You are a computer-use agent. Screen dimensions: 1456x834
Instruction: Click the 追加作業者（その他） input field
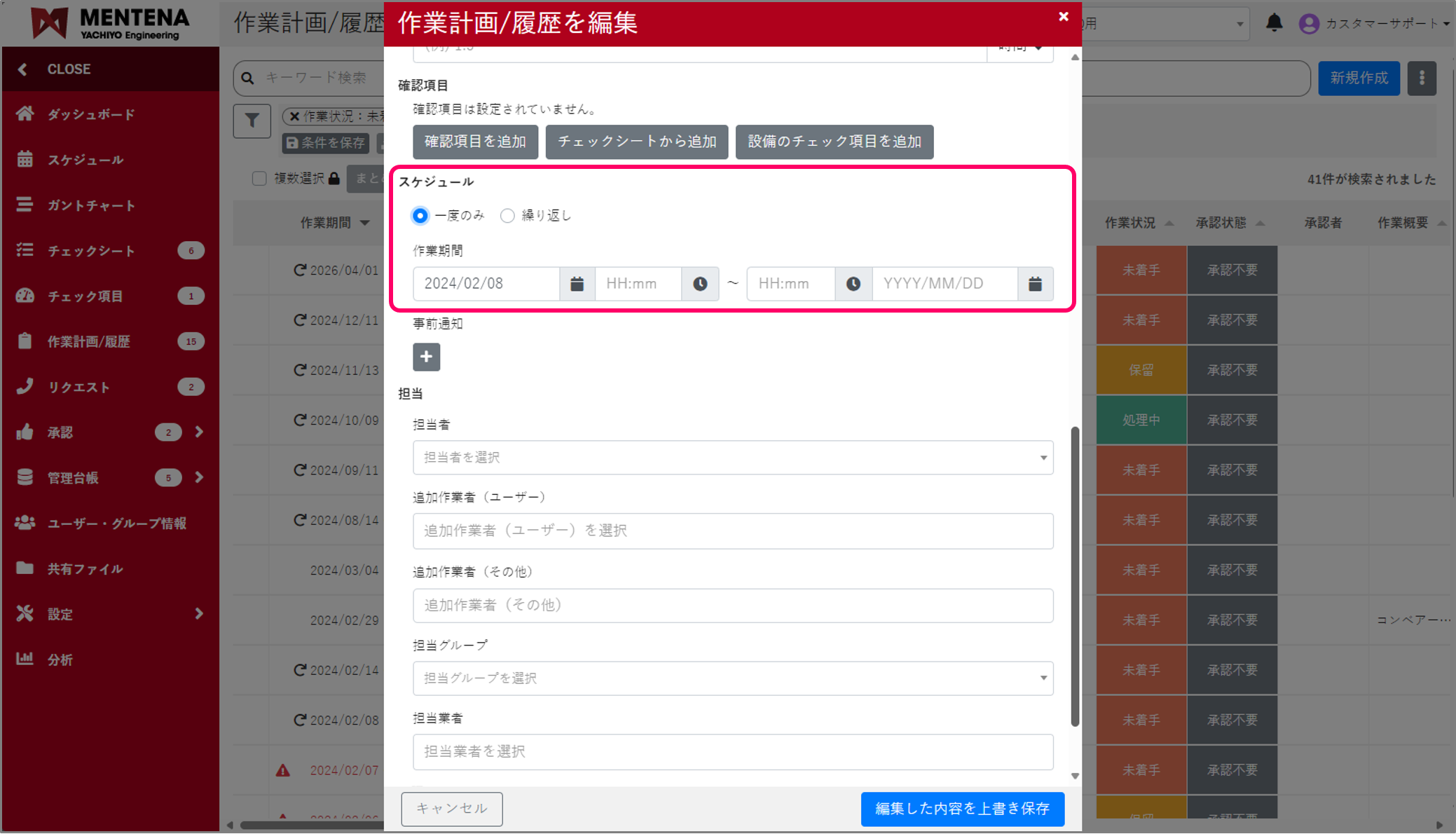pyautogui.click(x=732, y=606)
